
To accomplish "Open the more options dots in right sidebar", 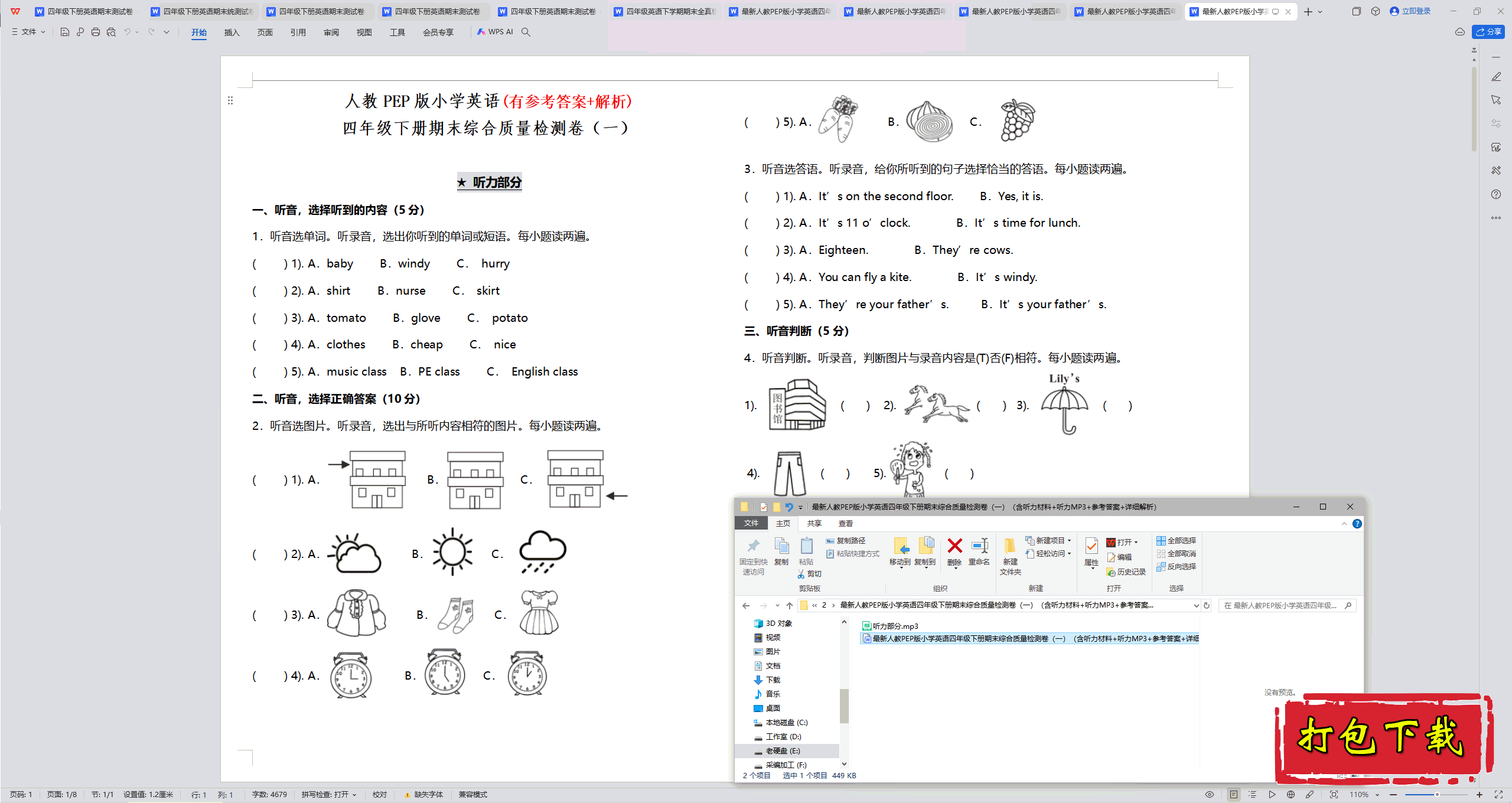I will point(1496,218).
